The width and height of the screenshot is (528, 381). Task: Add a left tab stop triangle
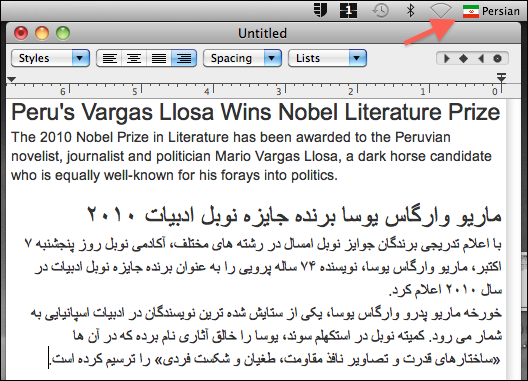point(447,59)
